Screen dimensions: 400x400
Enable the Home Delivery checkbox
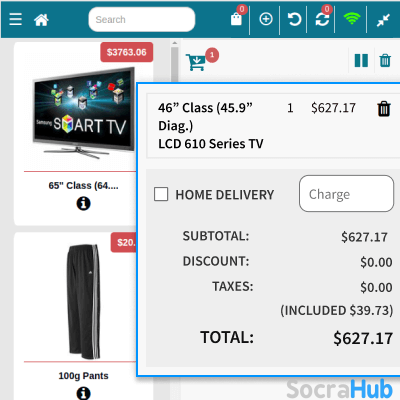point(161,194)
